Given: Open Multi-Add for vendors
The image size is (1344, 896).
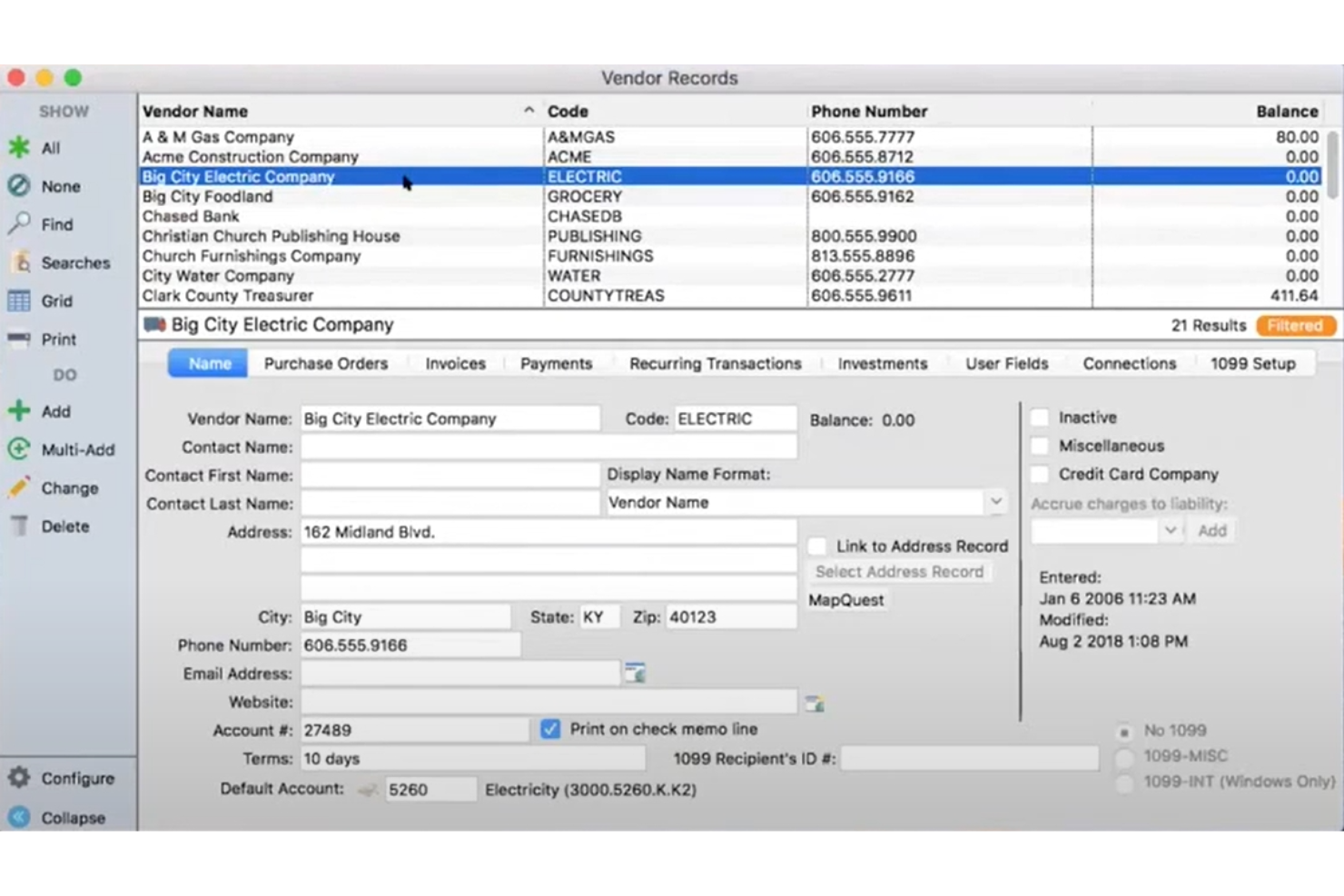Looking at the screenshot, I should [x=62, y=449].
